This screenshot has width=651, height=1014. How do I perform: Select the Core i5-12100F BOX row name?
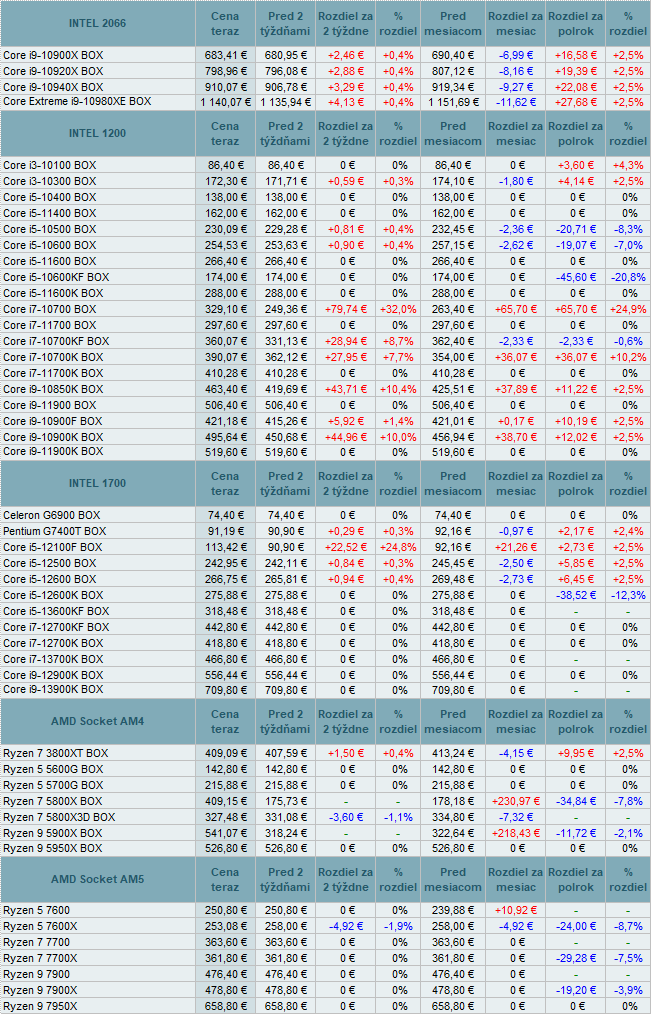pyautogui.click(x=52, y=547)
